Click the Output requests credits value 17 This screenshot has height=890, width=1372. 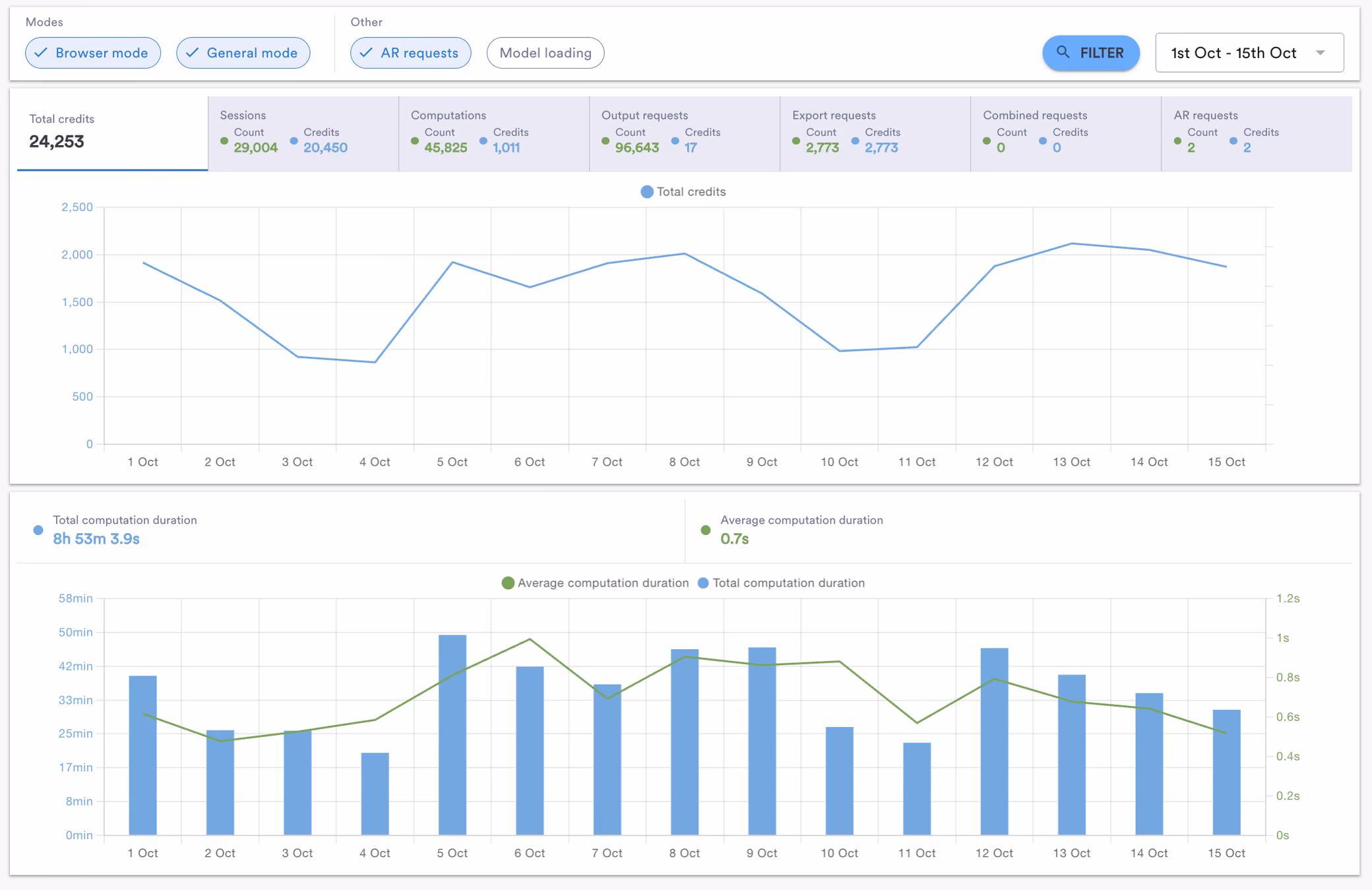click(691, 148)
